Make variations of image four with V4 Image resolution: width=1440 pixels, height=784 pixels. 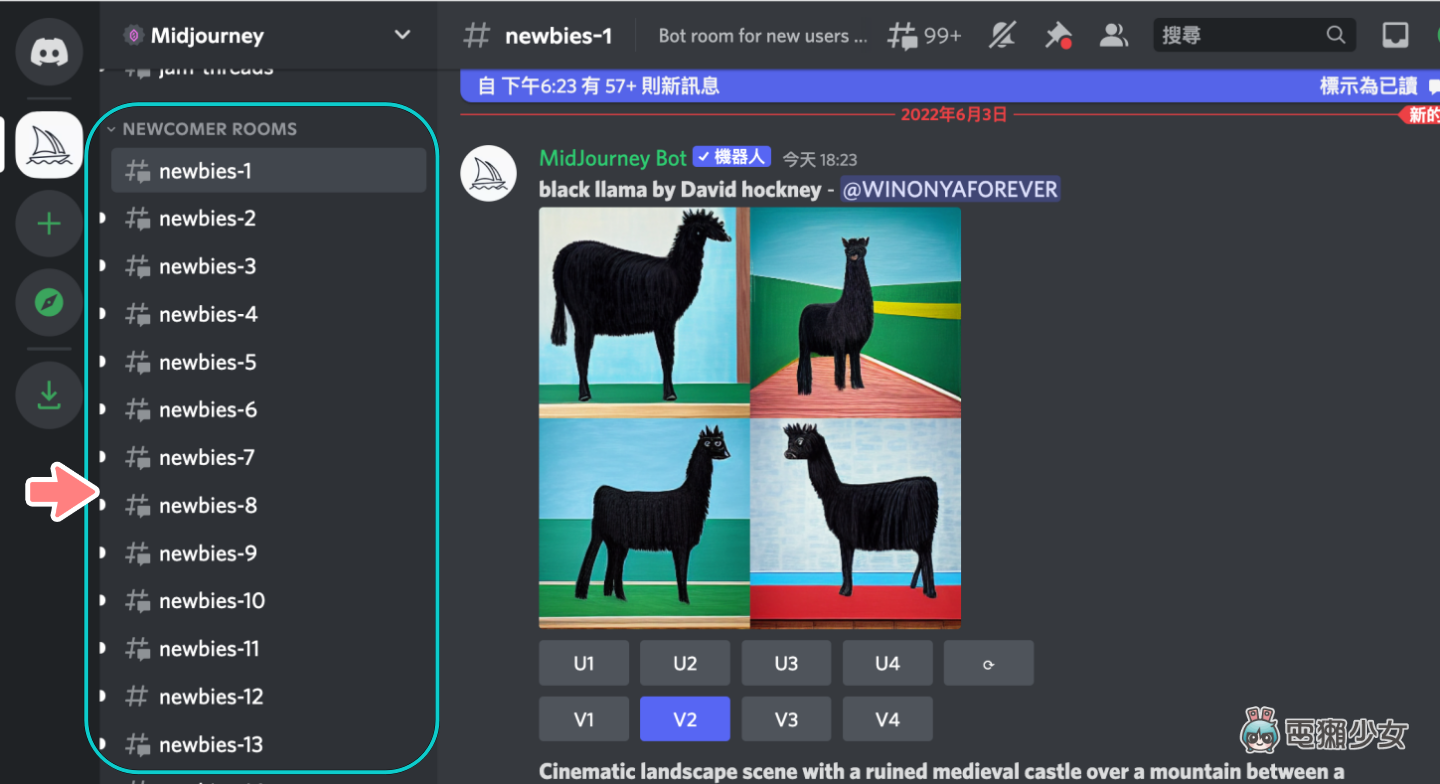click(x=887, y=719)
